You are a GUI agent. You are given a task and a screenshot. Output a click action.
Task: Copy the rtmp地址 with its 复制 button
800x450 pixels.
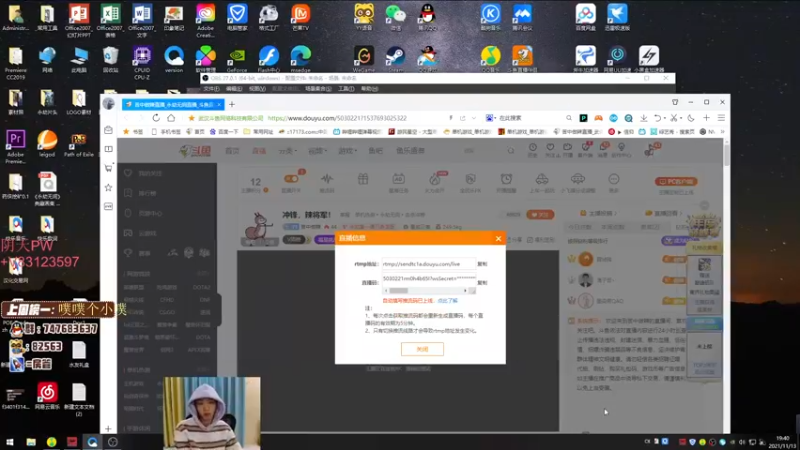(x=482, y=264)
